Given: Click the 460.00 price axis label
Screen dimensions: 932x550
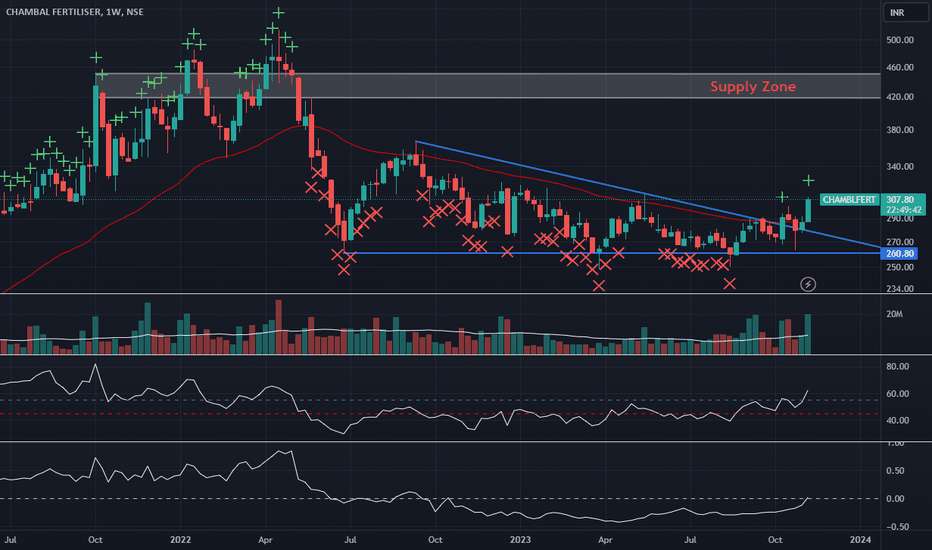Looking at the screenshot, I should 899,68.
